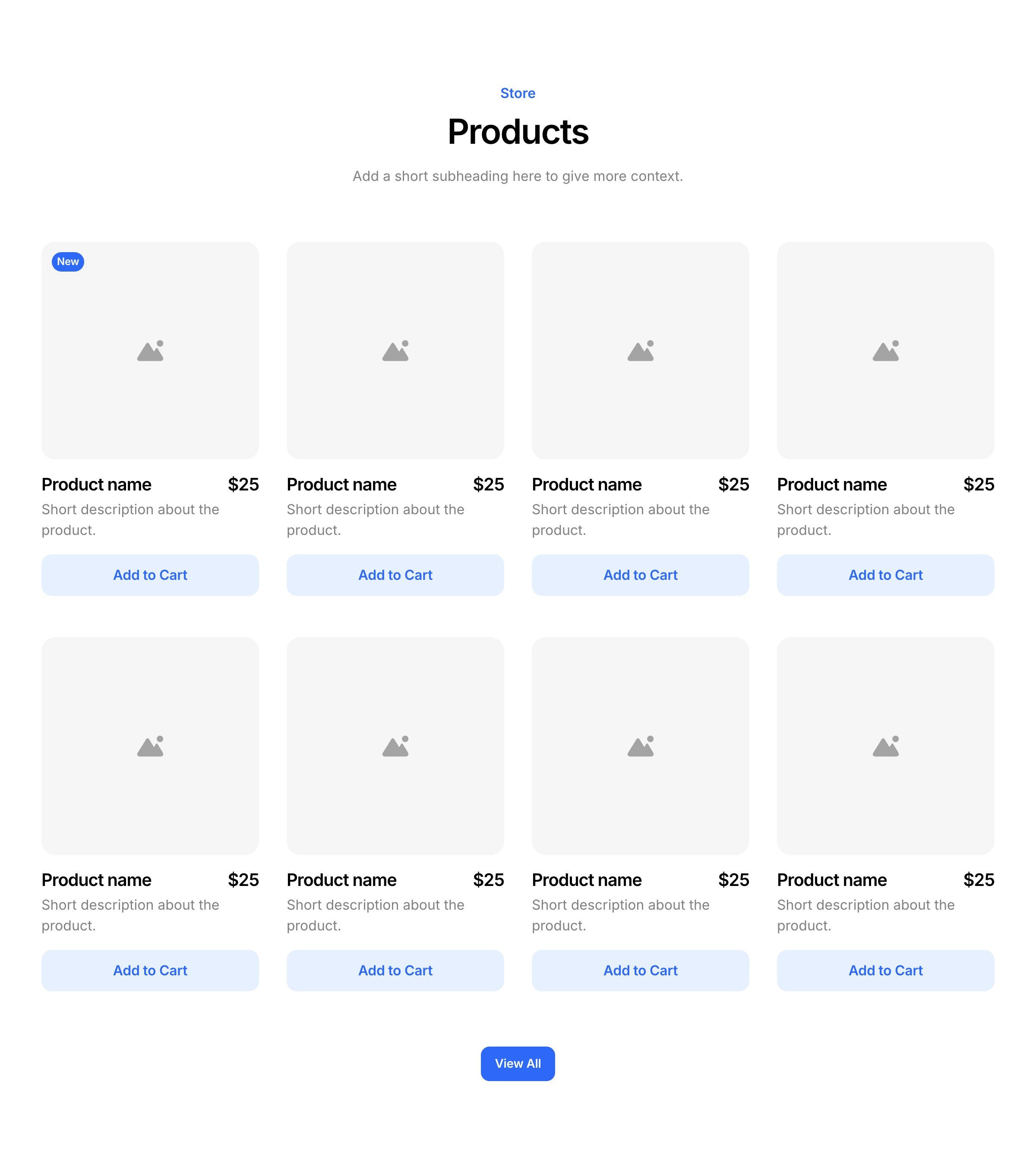The width and height of the screenshot is (1036, 1164).
Task: Click image placeholder icon of fourth top-row product
Action: pyautogui.click(x=886, y=351)
